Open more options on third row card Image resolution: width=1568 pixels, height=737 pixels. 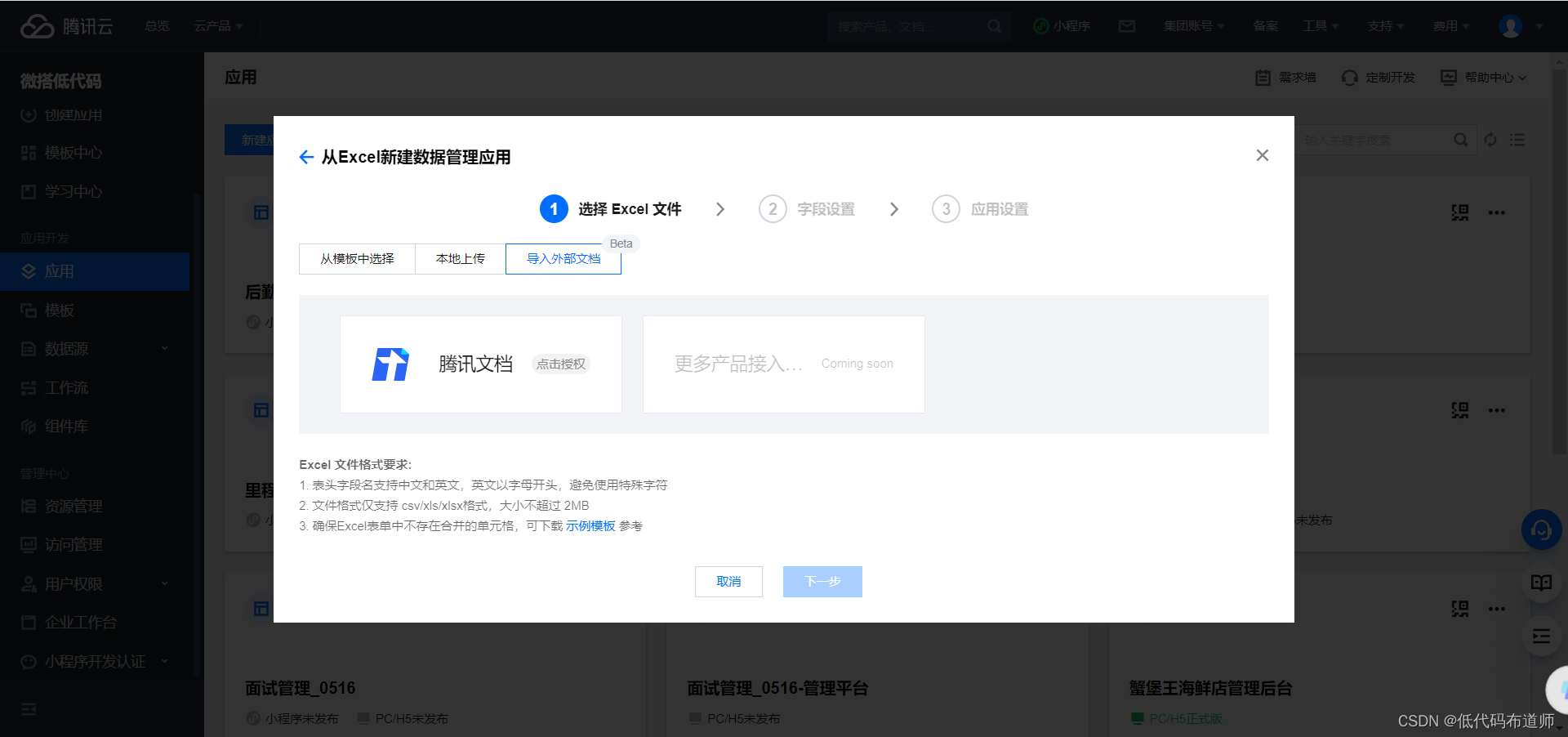[x=1496, y=609]
